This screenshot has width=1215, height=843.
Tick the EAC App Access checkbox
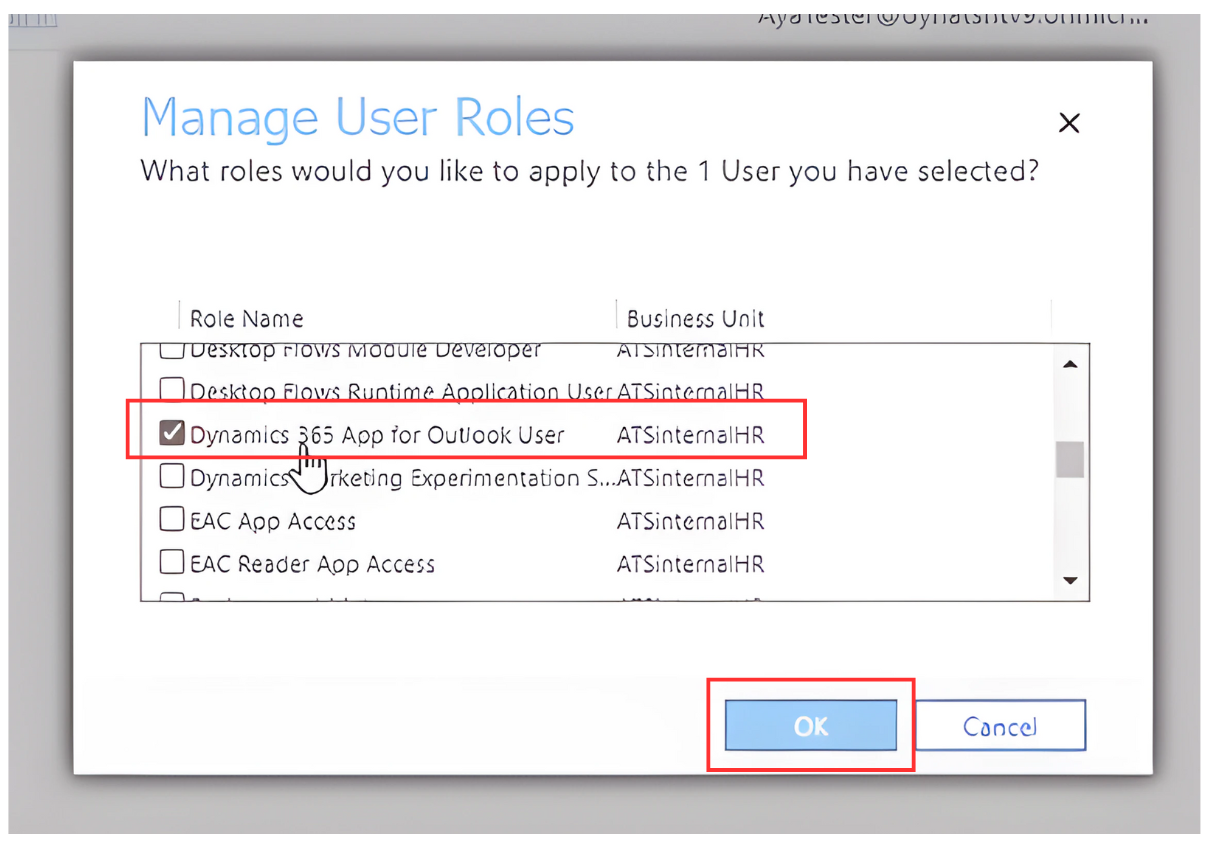(173, 520)
